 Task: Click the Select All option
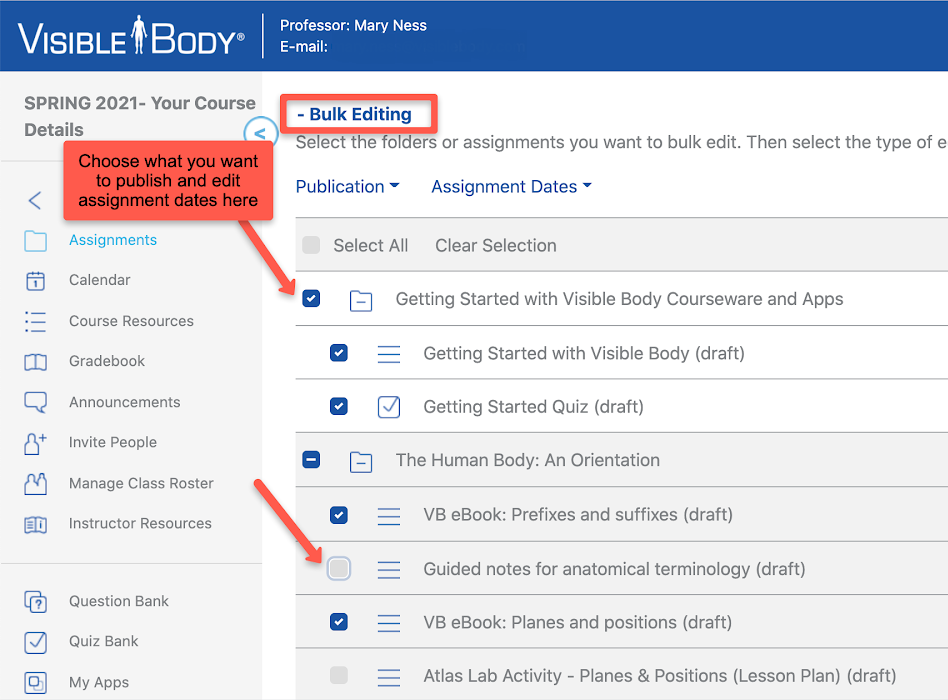click(370, 245)
